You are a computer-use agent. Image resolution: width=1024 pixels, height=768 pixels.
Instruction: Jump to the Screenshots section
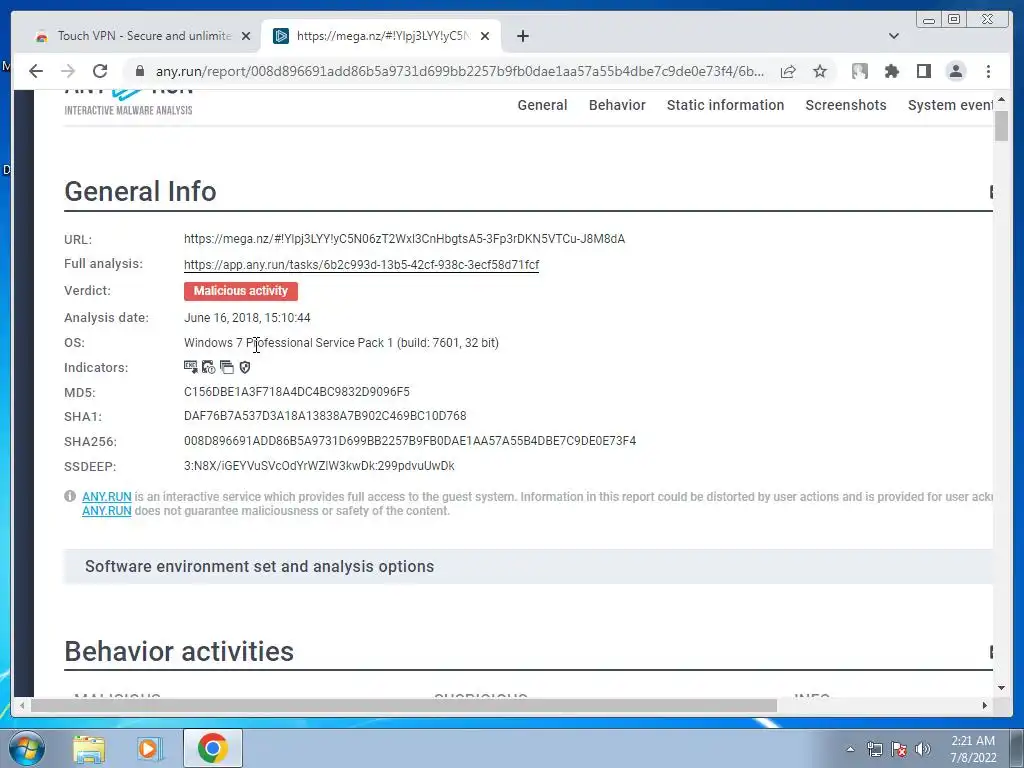click(x=846, y=105)
